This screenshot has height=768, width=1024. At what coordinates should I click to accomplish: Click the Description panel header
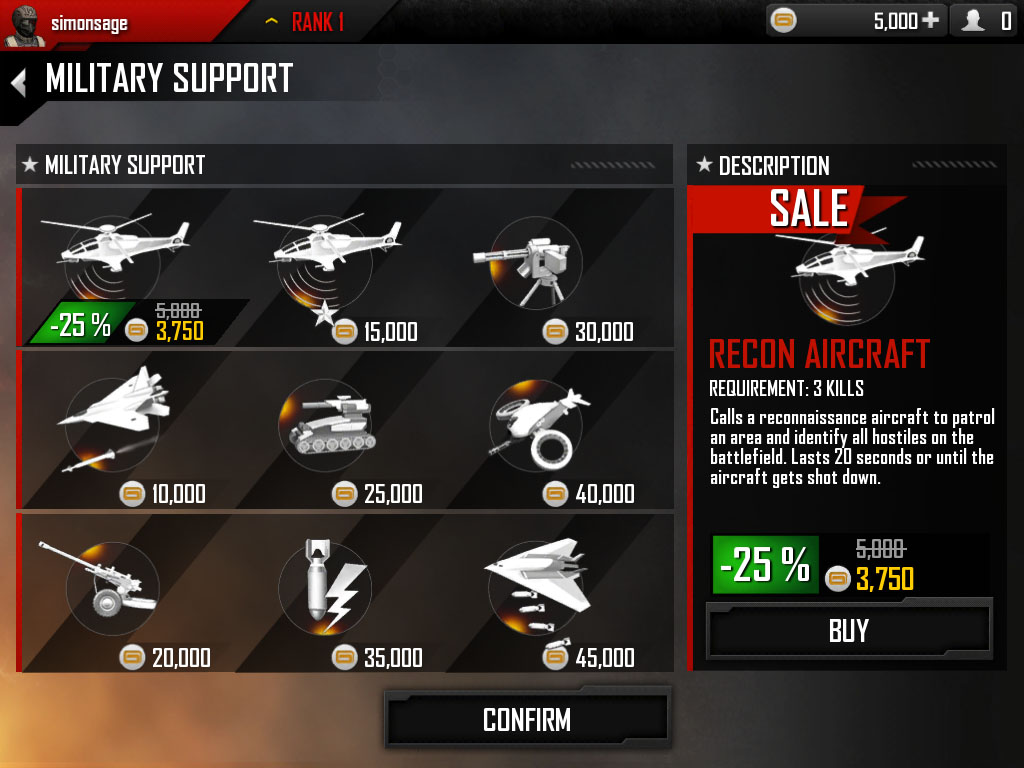click(x=846, y=165)
